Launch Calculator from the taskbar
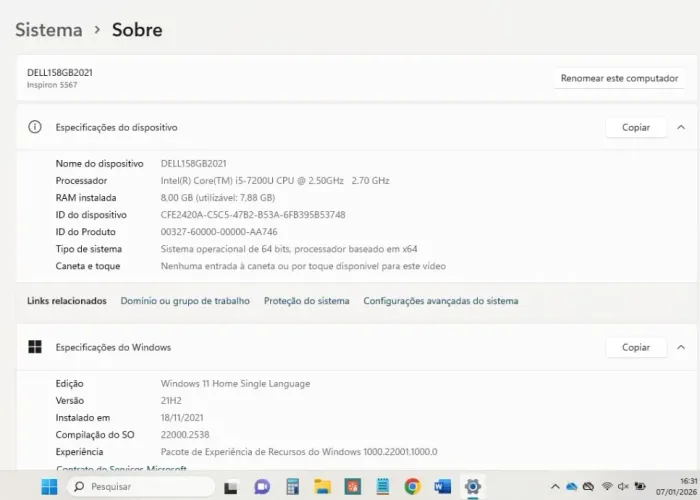700x500 pixels. [292, 487]
